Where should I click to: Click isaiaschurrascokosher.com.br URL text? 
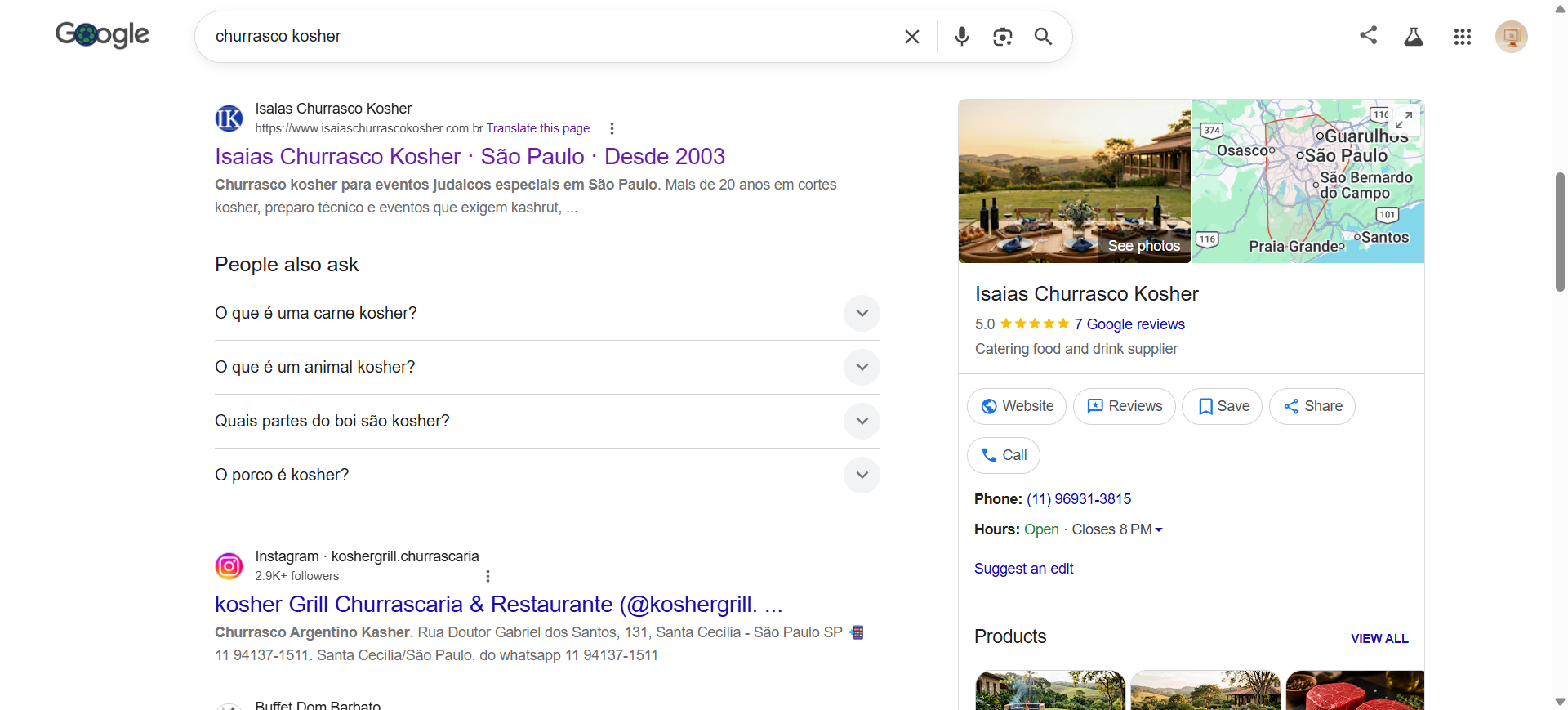pos(369,128)
